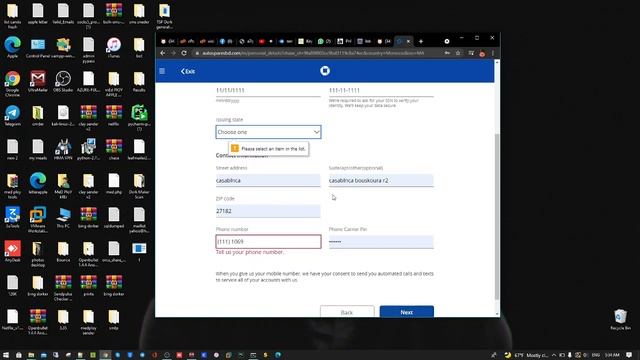Click the Back button at the form bottom
The height and width of the screenshot is (360, 640).
[x=347, y=312]
